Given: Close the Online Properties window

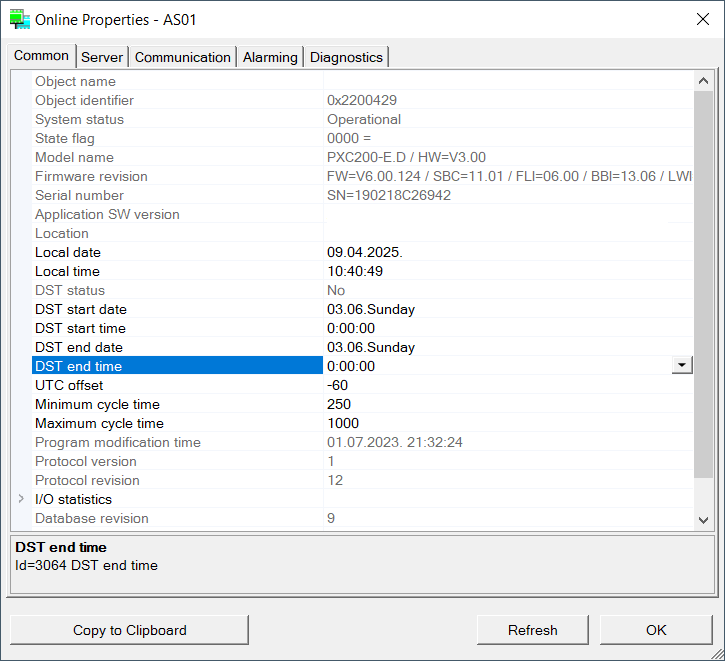Looking at the screenshot, I should (703, 19).
